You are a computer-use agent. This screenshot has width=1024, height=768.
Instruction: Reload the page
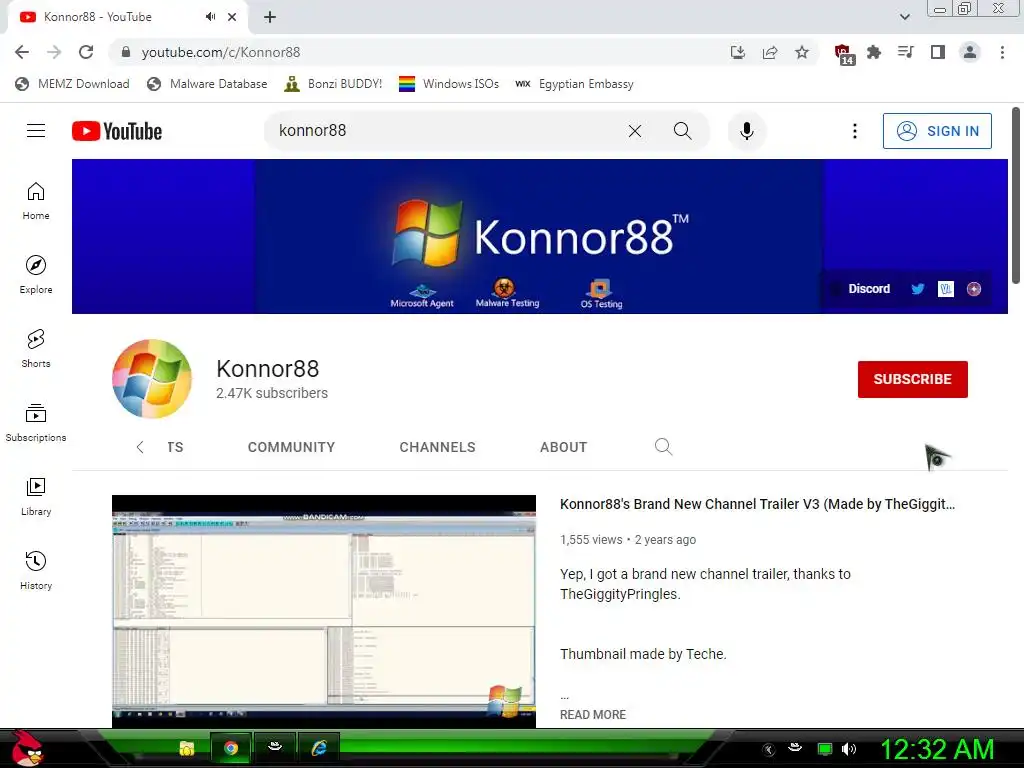pyautogui.click(x=86, y=52)
